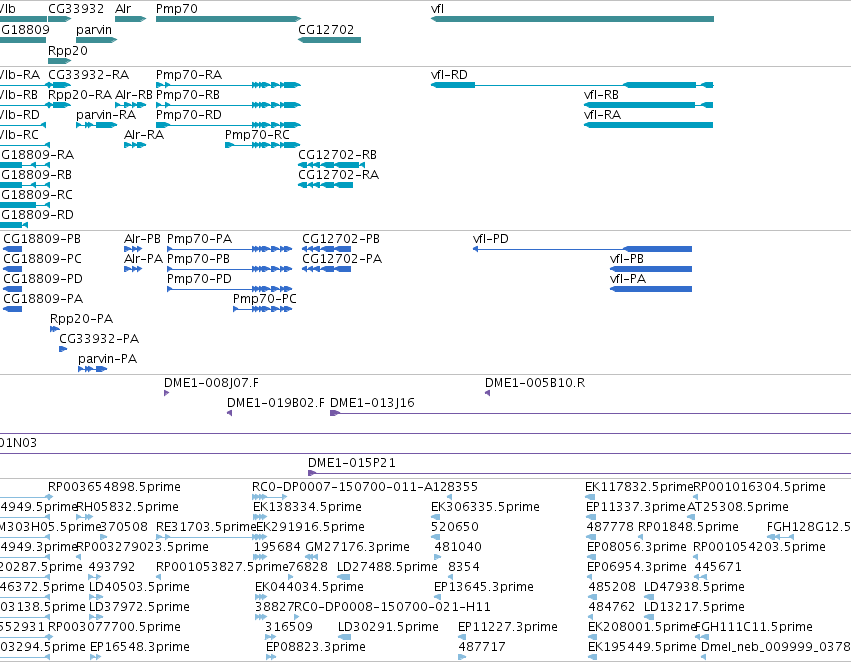Screen dimensions: 851x662
Task: Select the CG18809-PB protein label
Action: tap(42, 239)
